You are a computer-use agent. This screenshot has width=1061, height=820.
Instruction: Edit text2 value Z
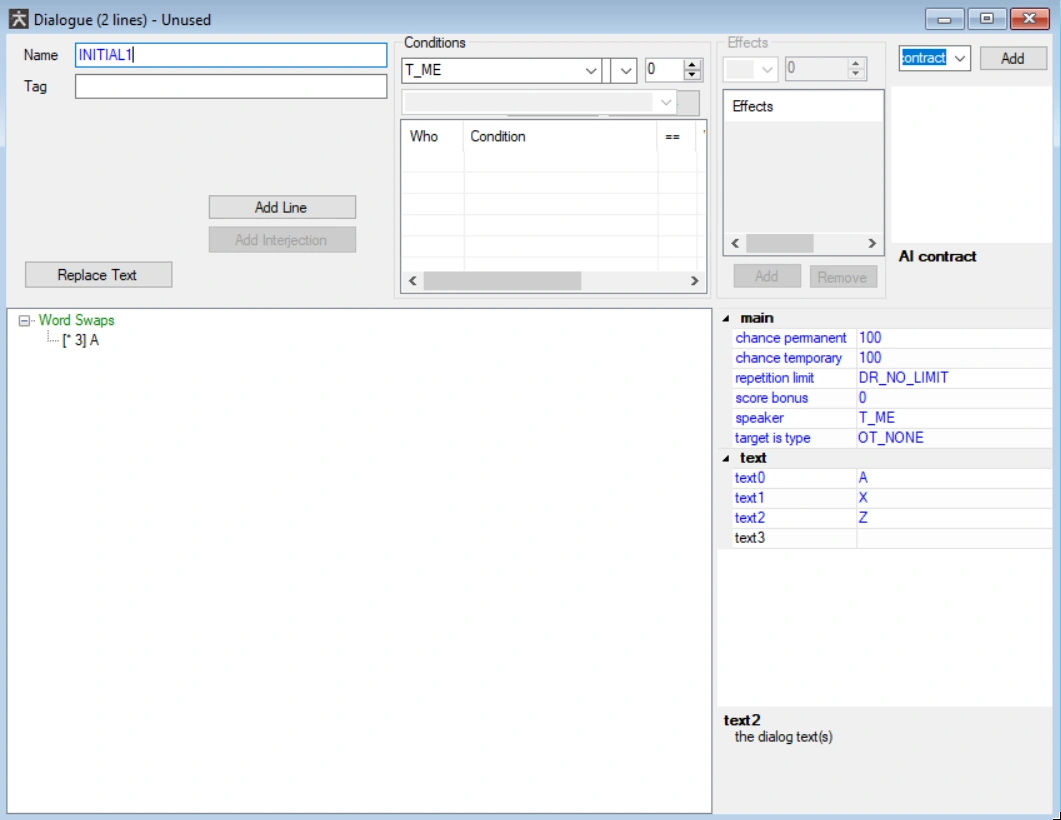coord(953,518)
